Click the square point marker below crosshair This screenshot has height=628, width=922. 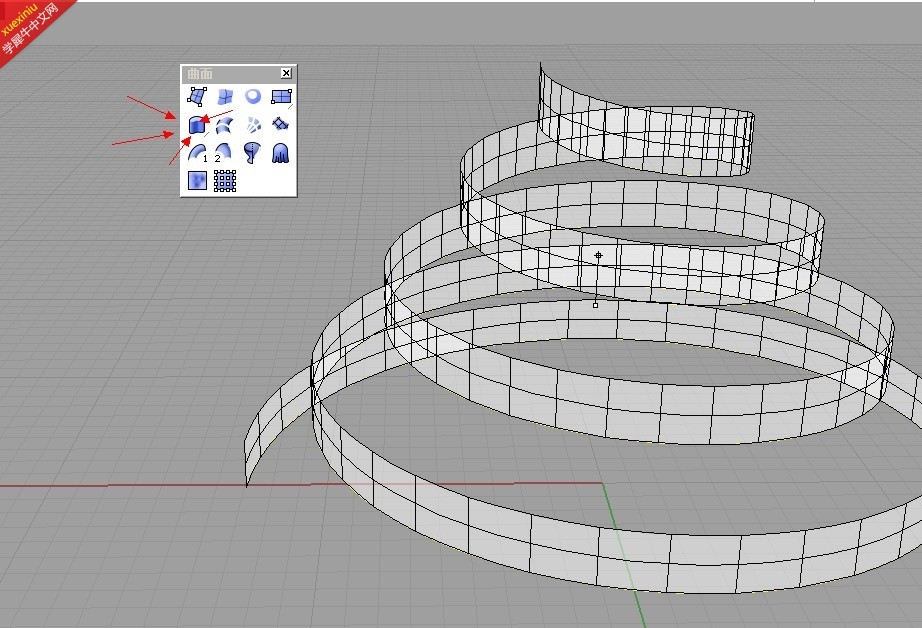coord(596,305)
